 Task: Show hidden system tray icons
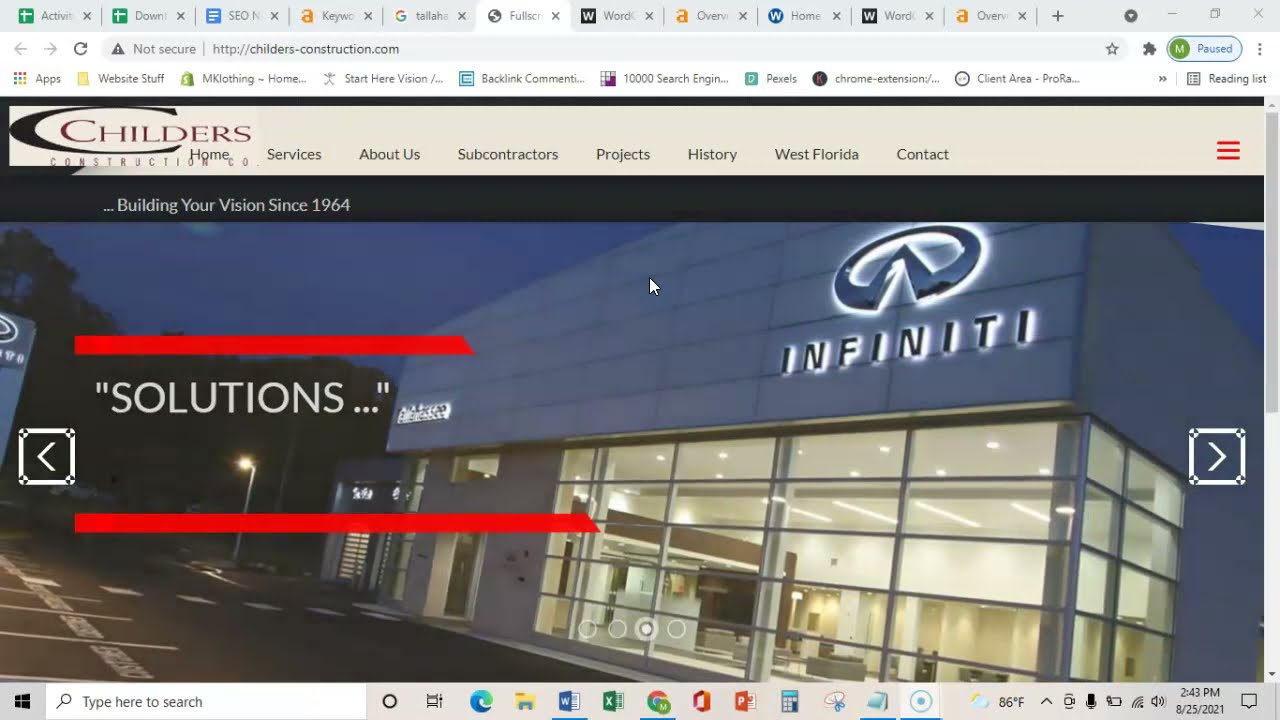coord(1046,702)
